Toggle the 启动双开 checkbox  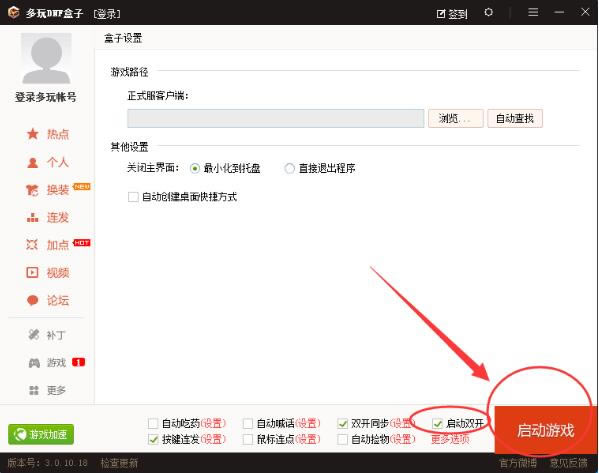click(437, 423)
